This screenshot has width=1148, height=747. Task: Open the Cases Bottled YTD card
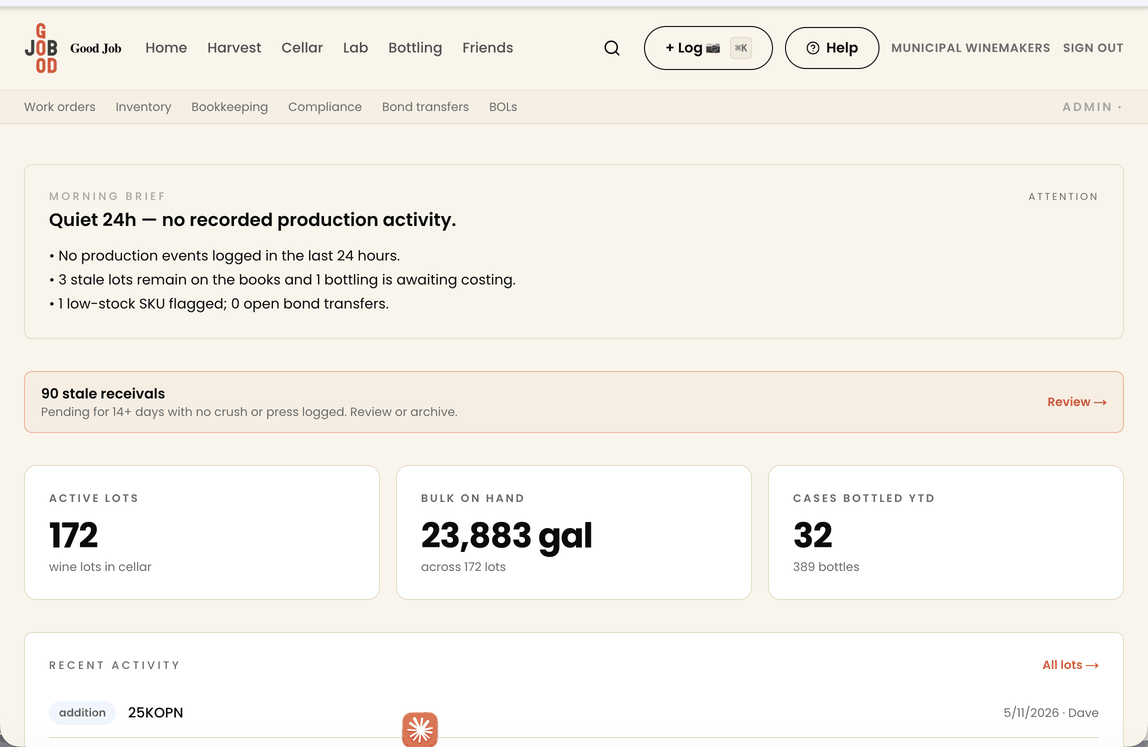pos(946,532)
